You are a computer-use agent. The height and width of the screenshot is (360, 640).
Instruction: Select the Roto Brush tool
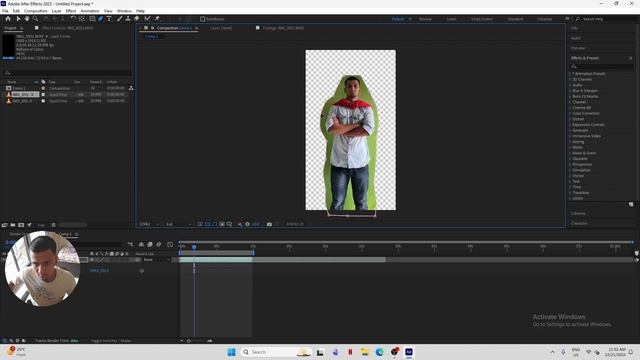pos(147,19)
